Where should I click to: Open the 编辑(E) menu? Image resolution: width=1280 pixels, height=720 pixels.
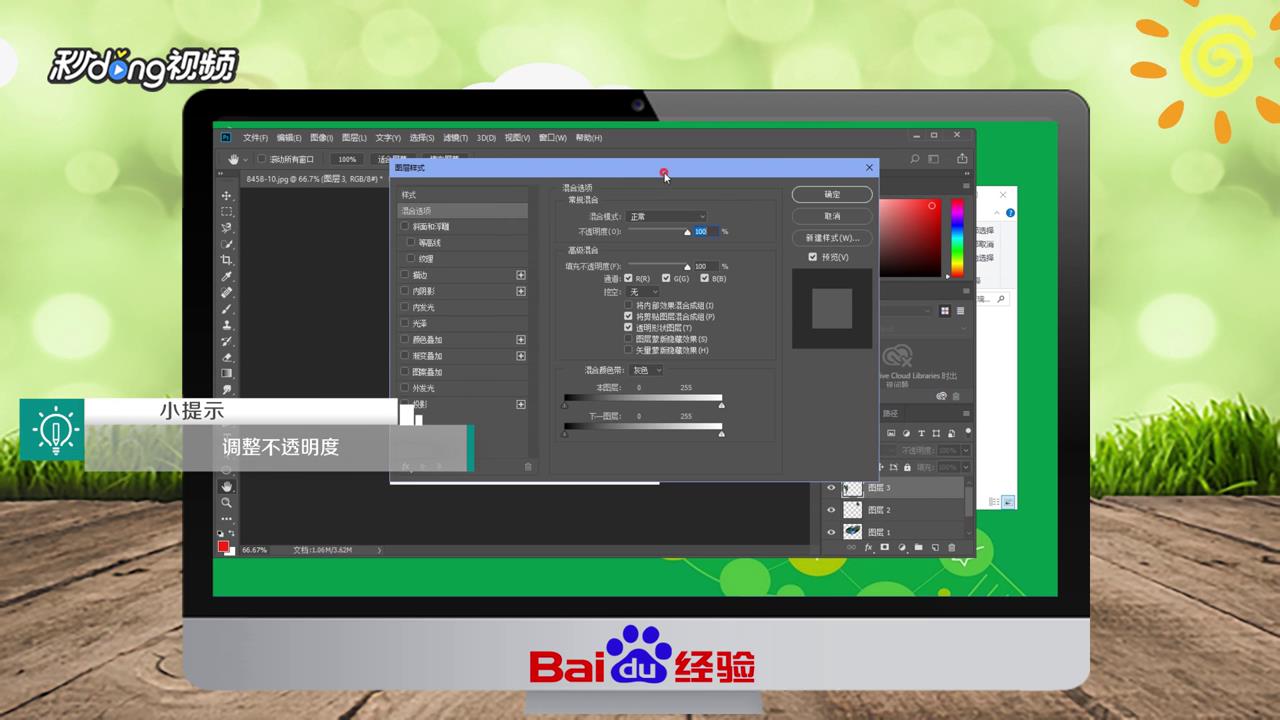pos(289,137)
